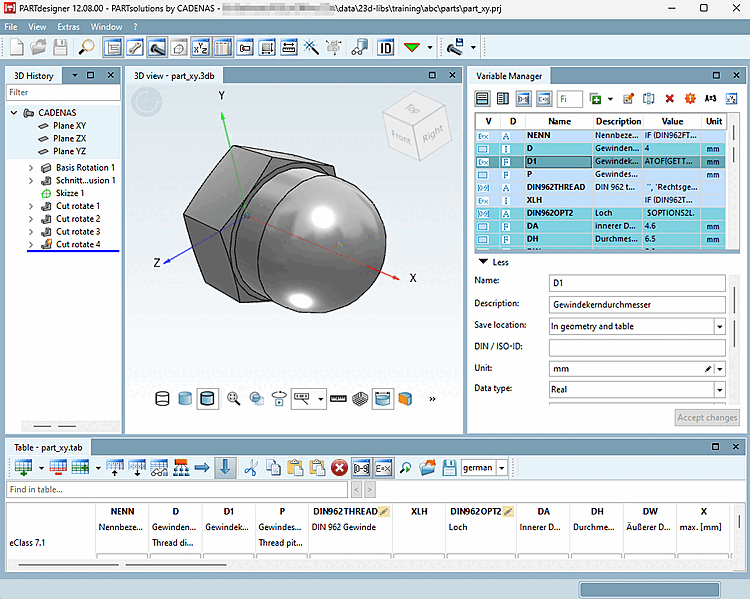
Task: Select the DIN962THREAD variable row
Action: click(x=558, y=186)
